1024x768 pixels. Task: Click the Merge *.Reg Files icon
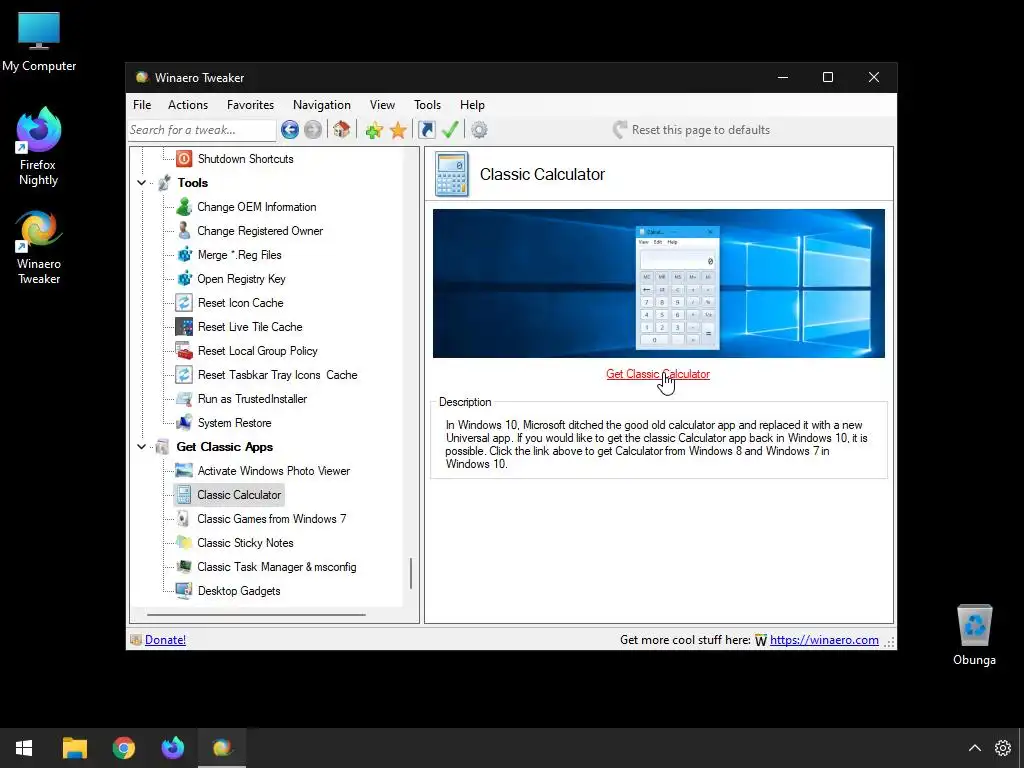pyautogui.click(x=184, y=255)
